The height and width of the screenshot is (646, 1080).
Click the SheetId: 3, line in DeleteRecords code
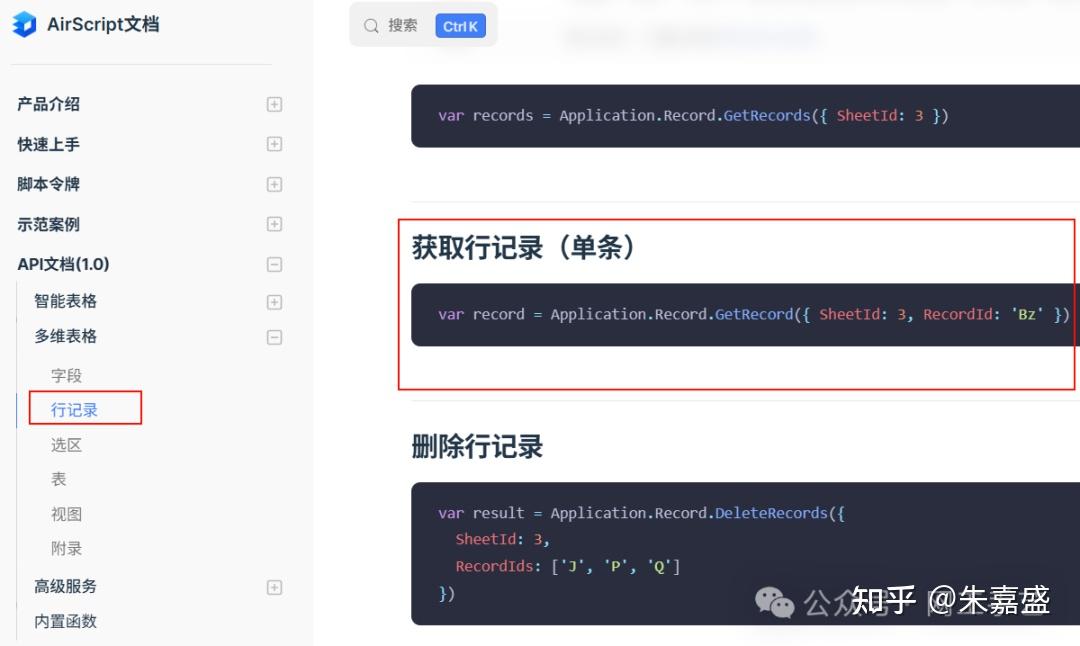pyautogui.click(x=502, y=539)
